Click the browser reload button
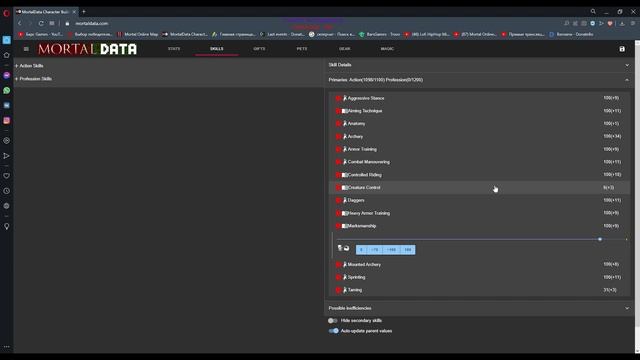640x360 pixels. pyautogui.click(x=41, y=24)
